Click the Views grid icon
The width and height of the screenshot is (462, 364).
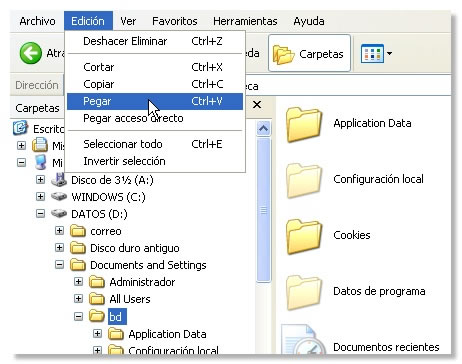[372, 53]
